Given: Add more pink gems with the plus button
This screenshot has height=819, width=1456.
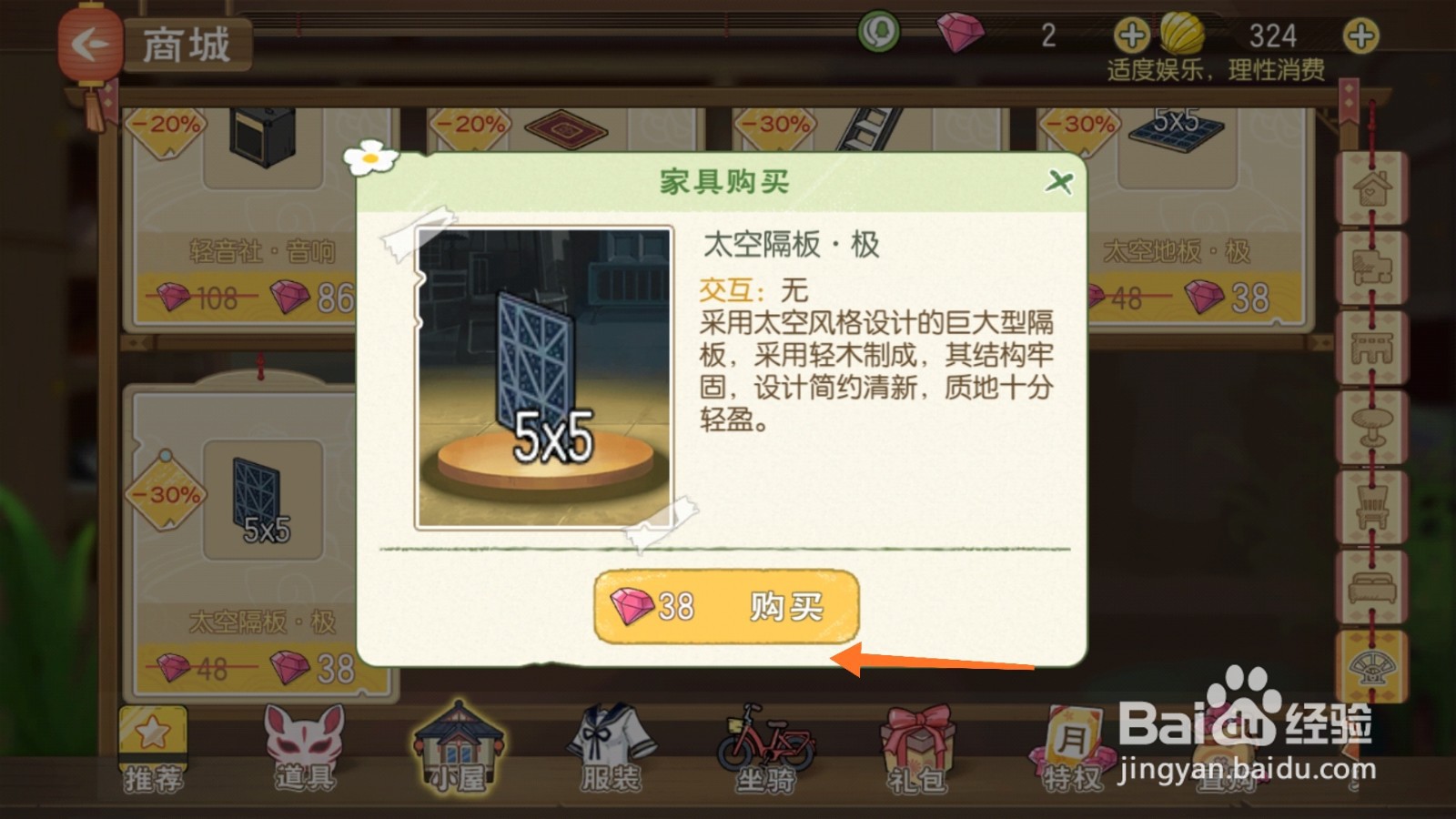Looking at the screenshot, I should pyautogui.click(x=1131, y=36).
